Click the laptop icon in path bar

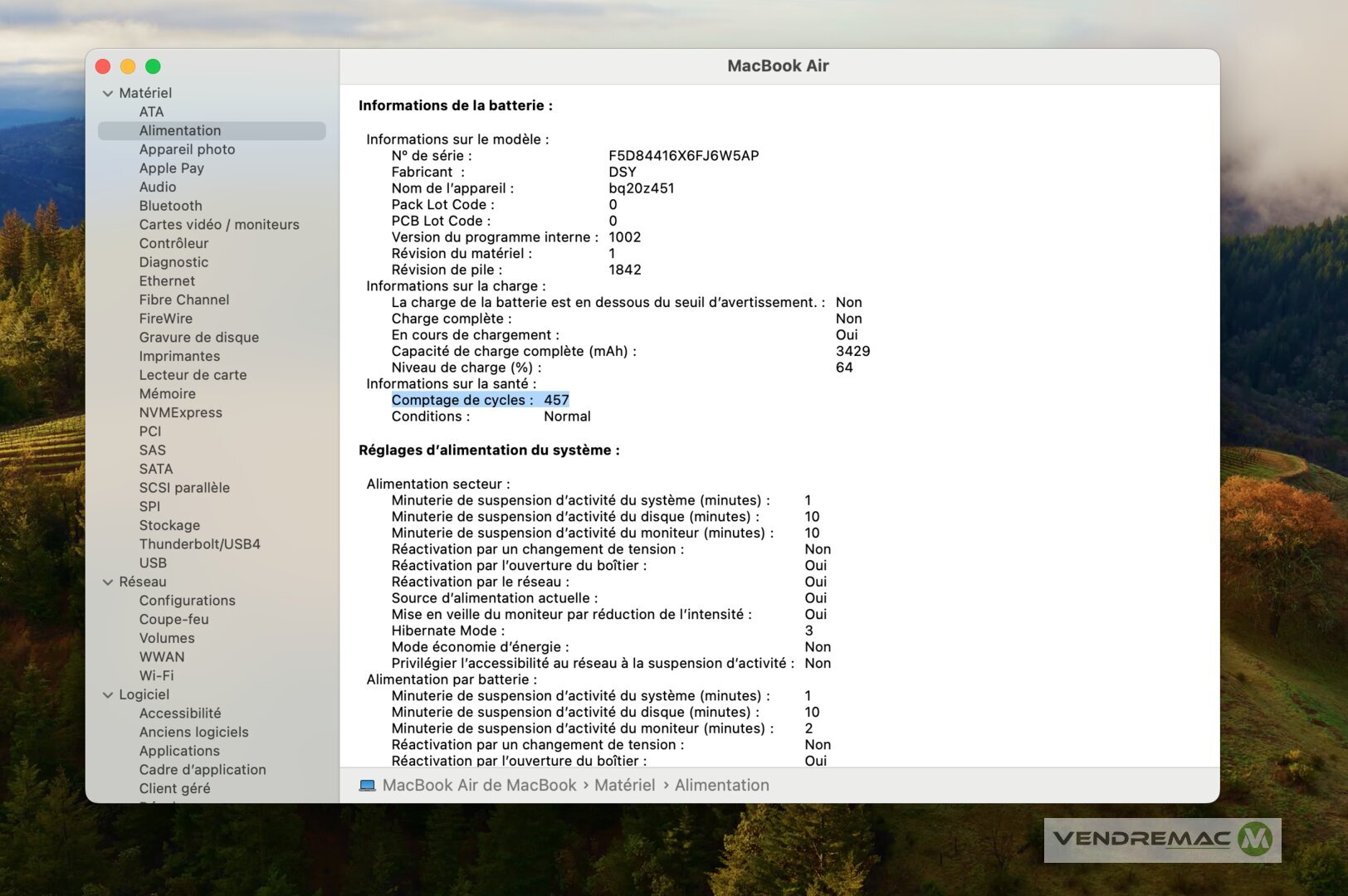pyautogui.click(x=367, y=786)
